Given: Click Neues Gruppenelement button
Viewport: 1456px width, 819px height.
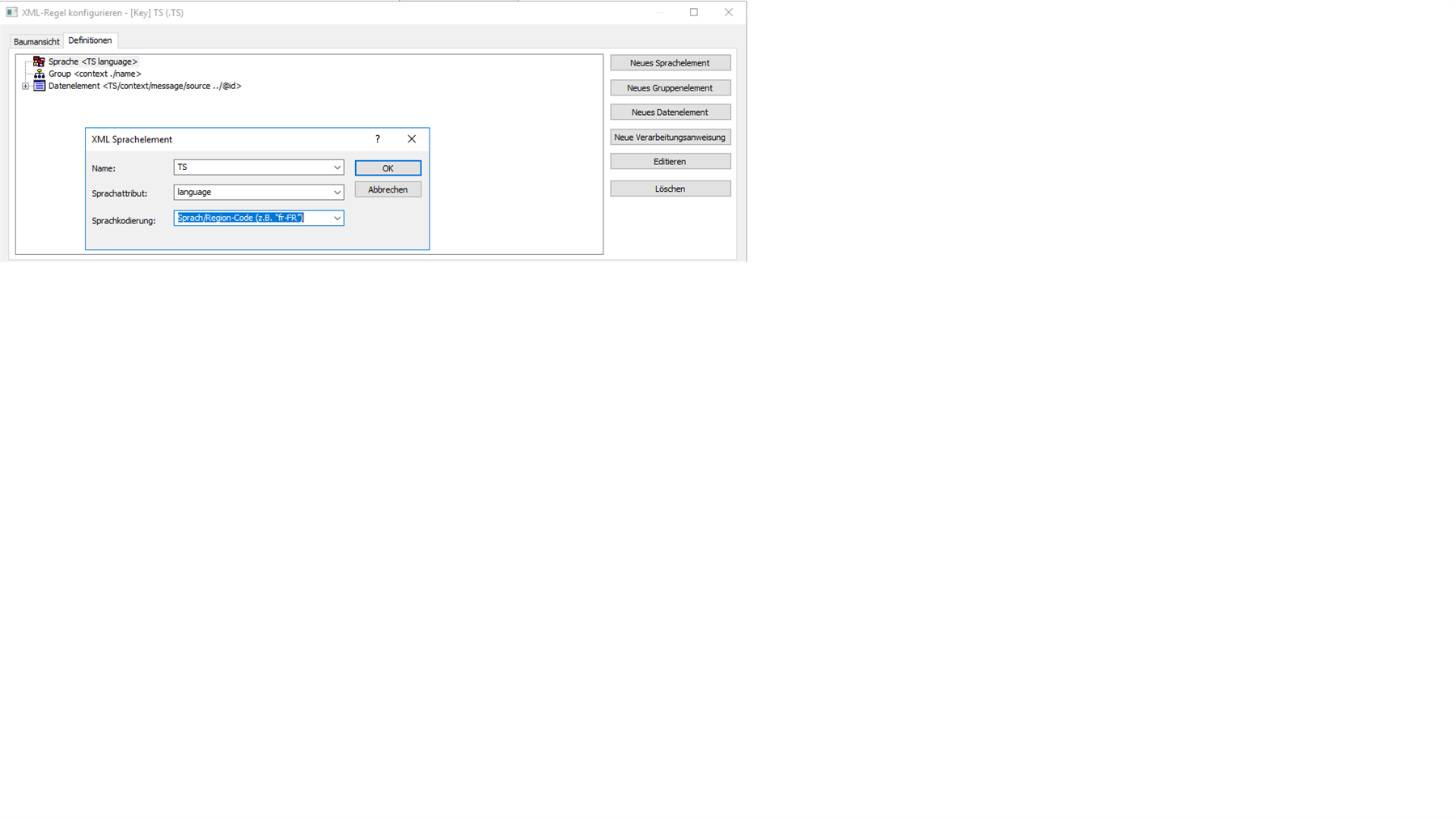Looking at the screenshot, I should tap(670, 88).
